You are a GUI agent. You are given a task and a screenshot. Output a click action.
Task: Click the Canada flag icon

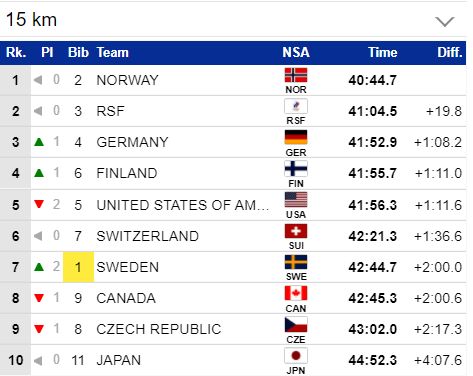pos(296,294)
